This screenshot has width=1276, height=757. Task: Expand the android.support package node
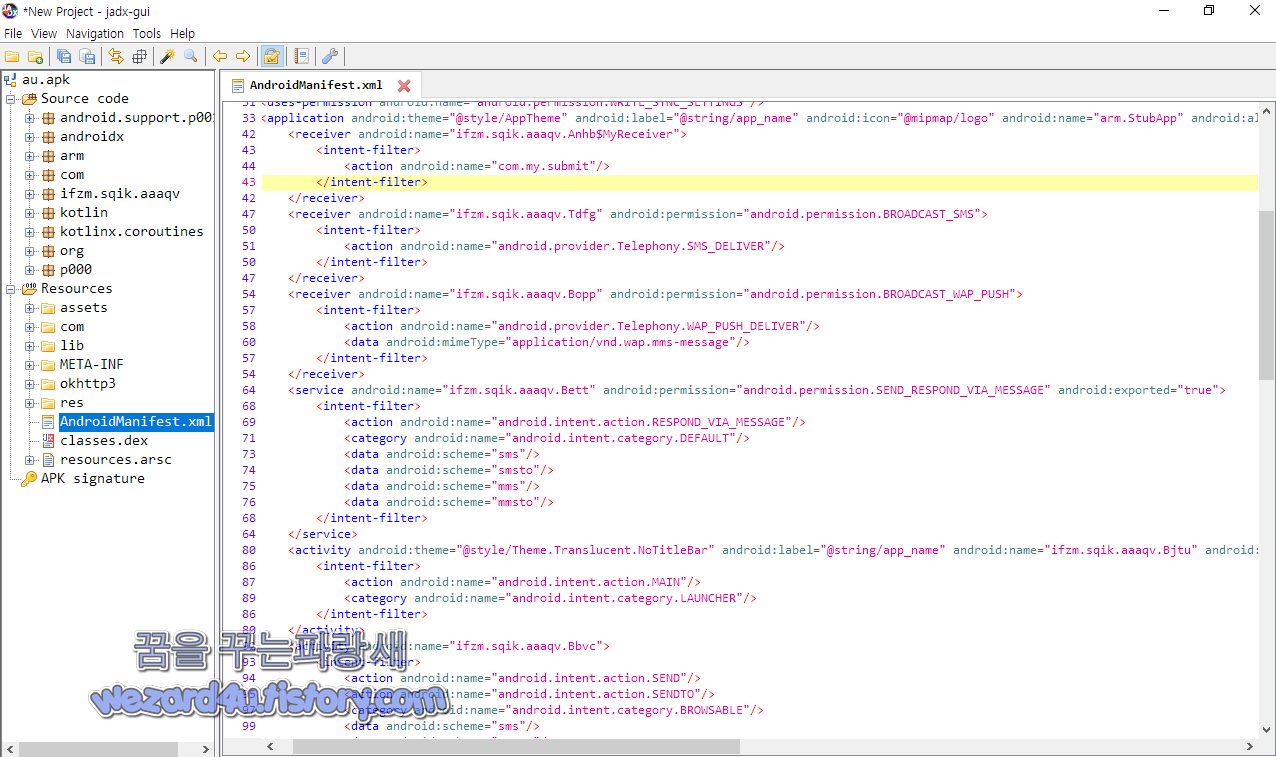pyautogui.click(x=30, y=118)
